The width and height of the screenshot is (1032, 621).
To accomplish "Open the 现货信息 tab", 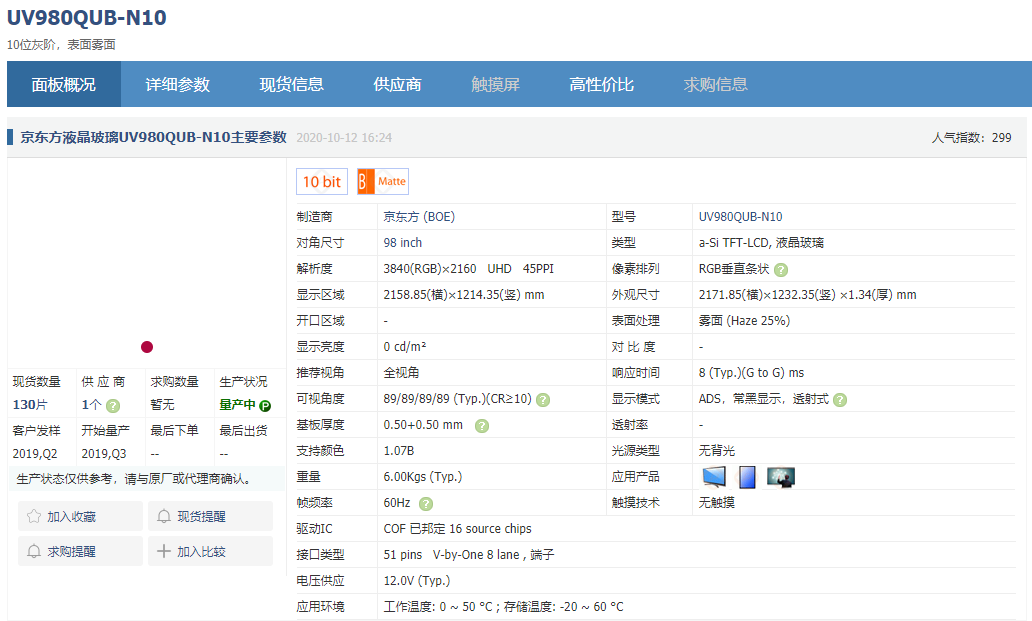I will click(292, 85).
